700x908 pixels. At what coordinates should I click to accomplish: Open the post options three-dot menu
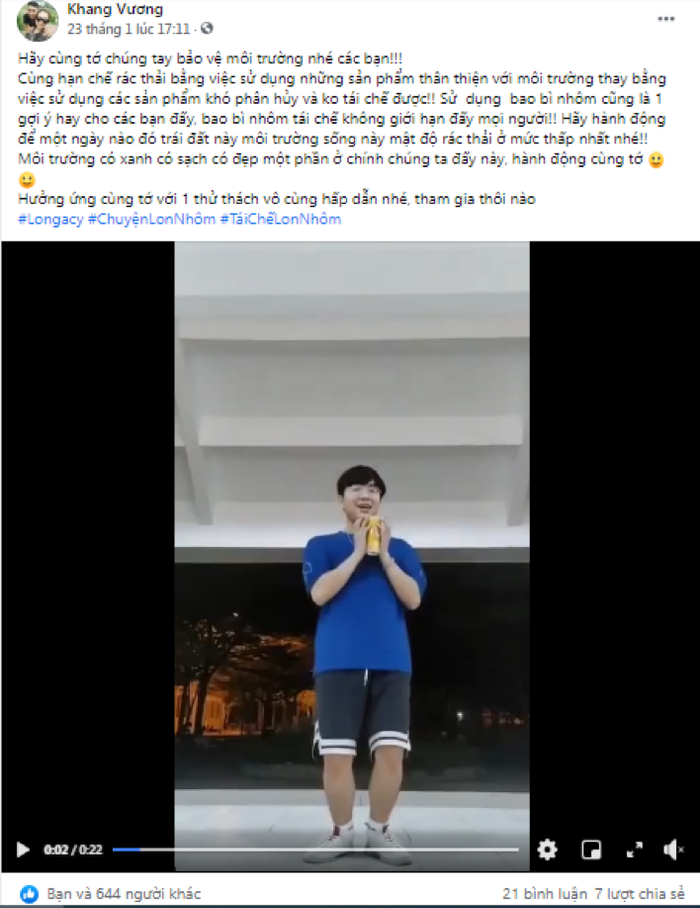coord(666,19)
